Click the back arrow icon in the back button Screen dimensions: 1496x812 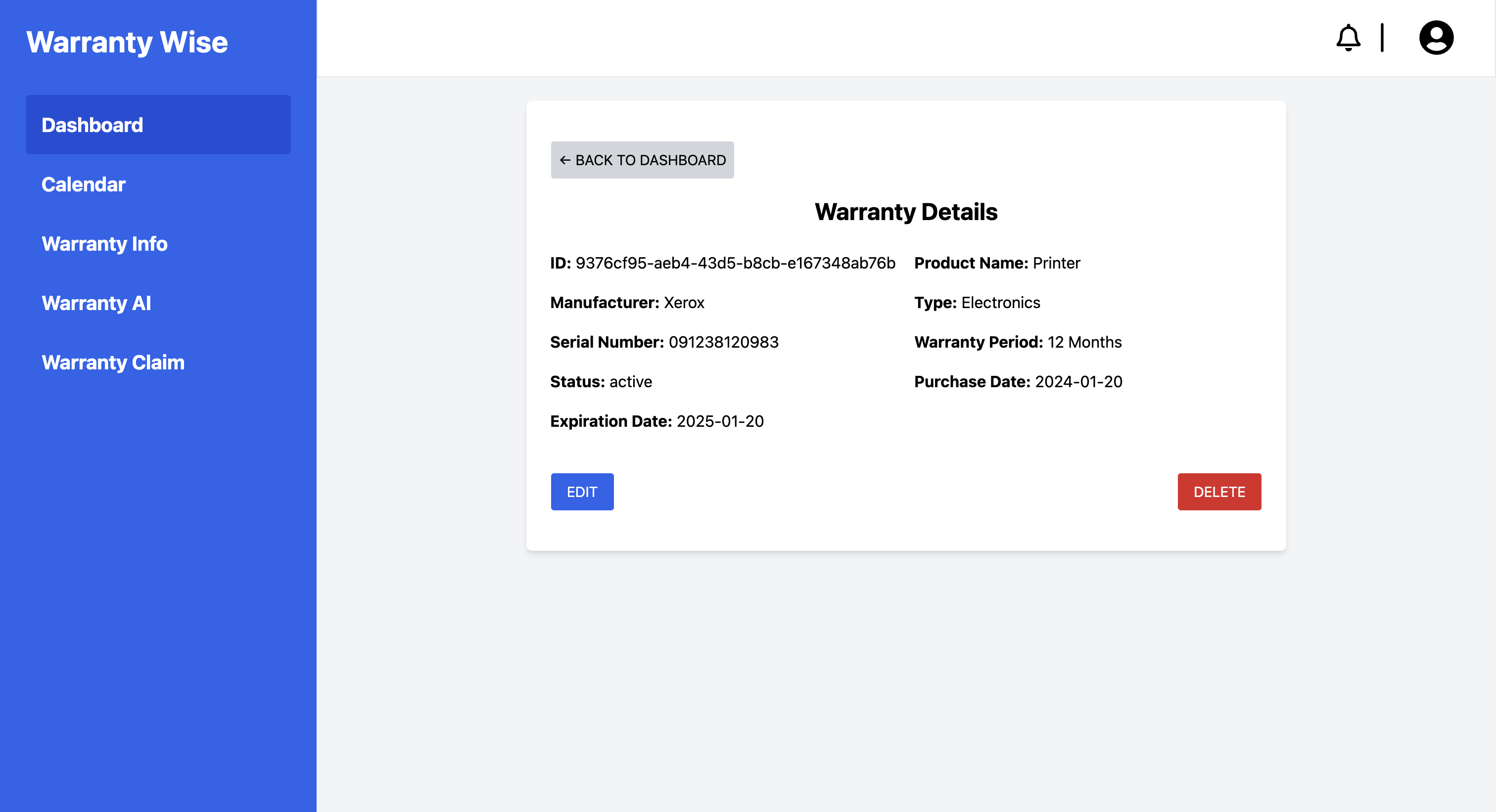pyautogui.click(x=564, y=160)
